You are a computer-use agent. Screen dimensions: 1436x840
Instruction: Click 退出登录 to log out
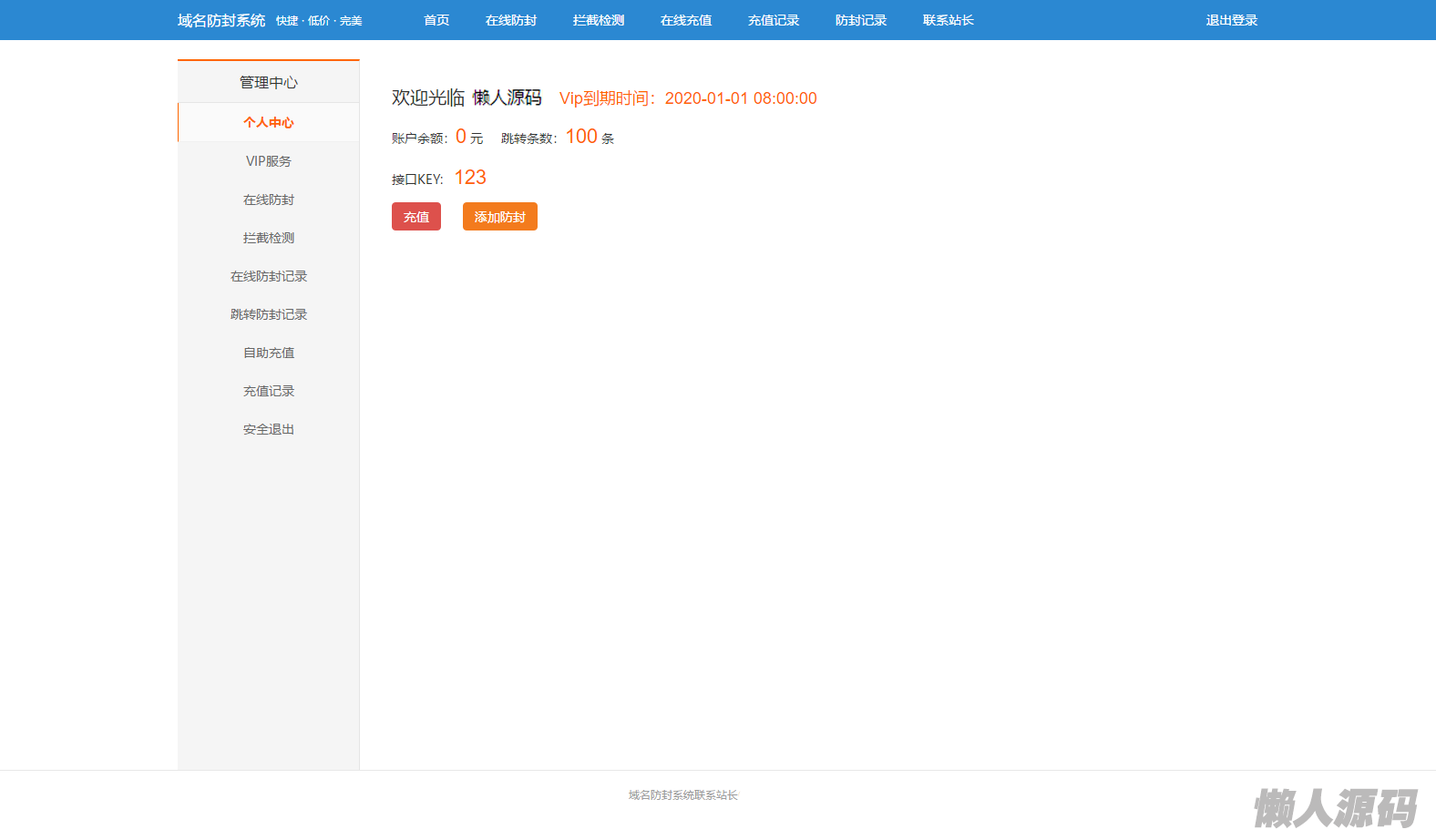(1232, 20)
